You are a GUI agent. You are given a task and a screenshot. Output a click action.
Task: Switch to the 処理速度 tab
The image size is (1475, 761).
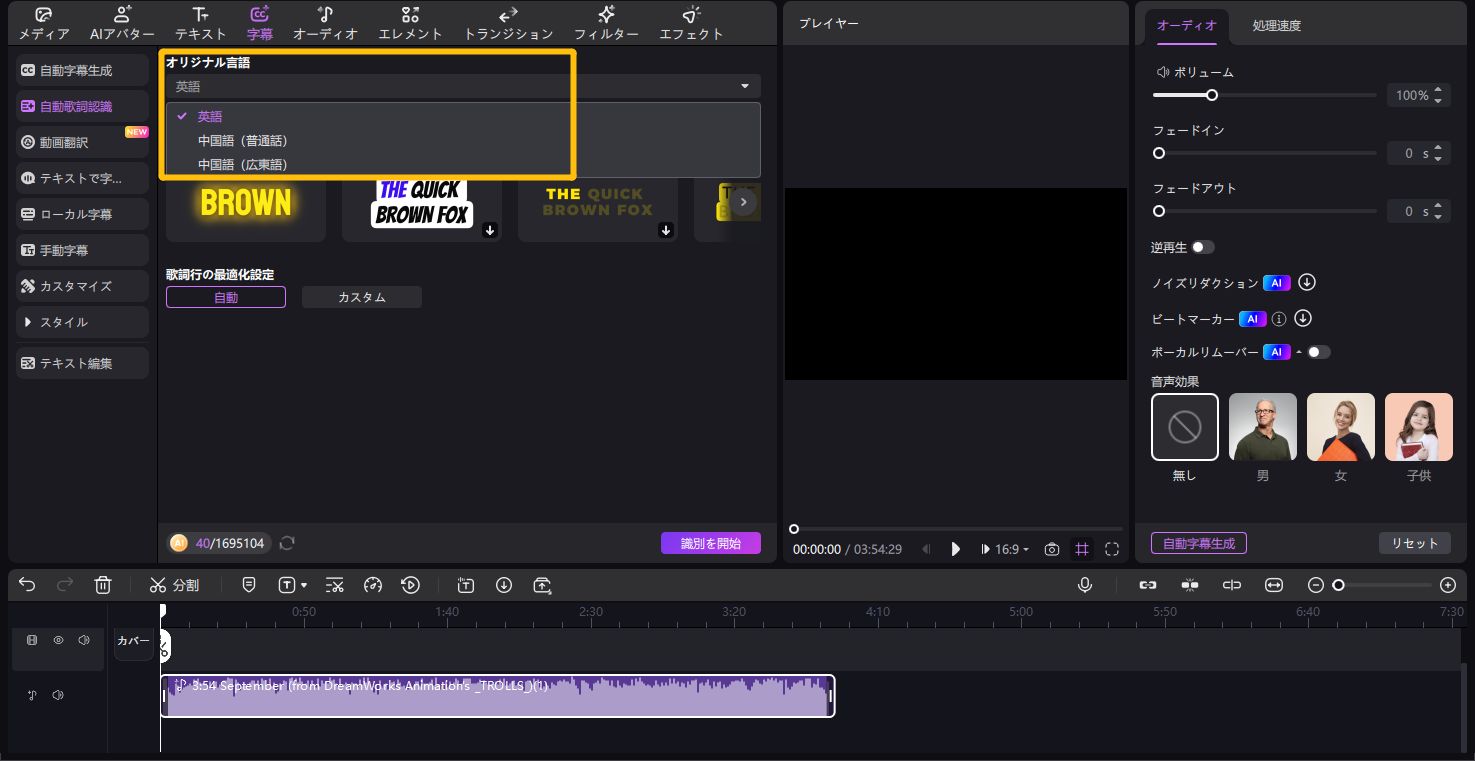[x=1276, y=26]
